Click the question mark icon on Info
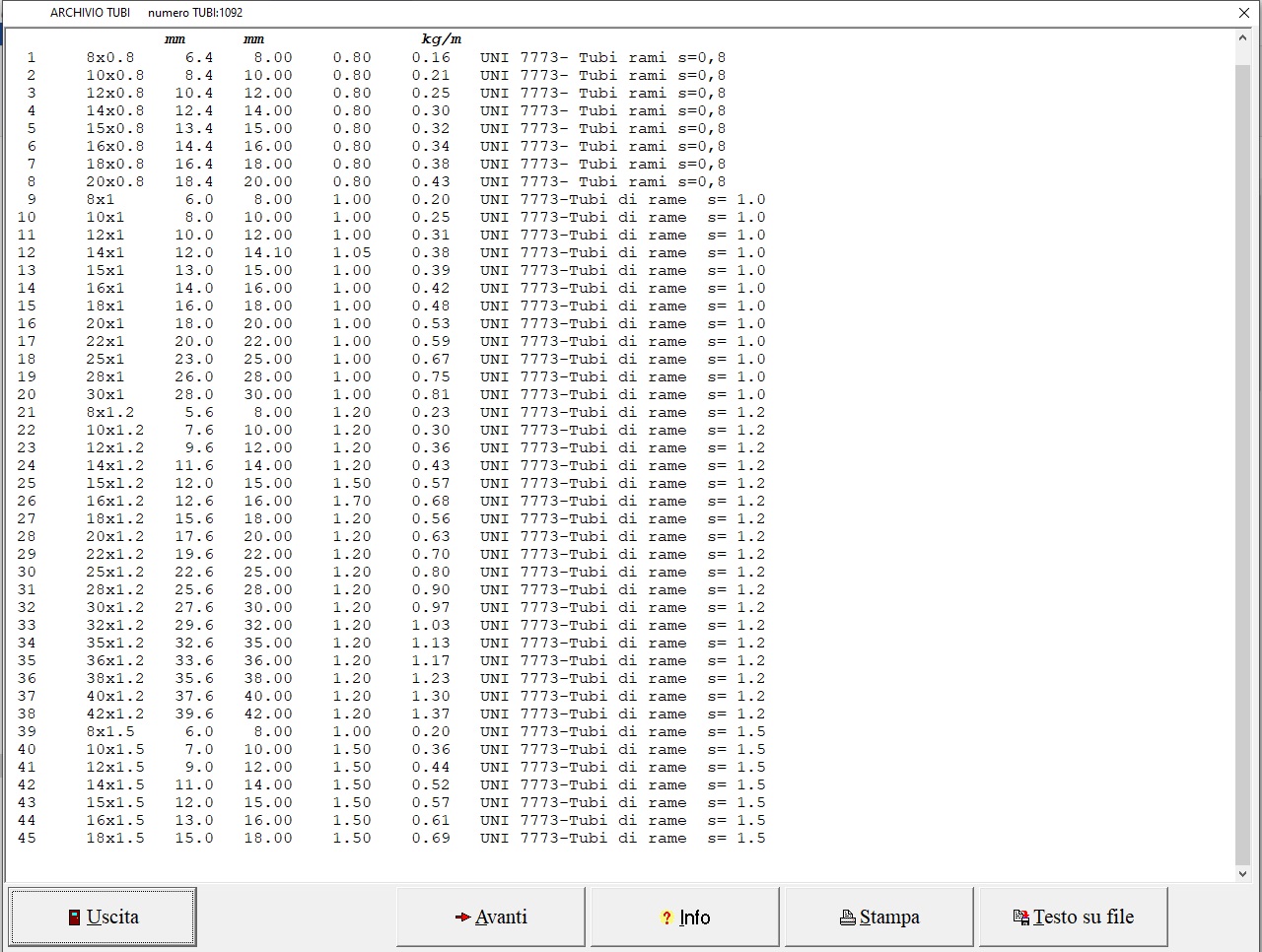 pos(666,918)
